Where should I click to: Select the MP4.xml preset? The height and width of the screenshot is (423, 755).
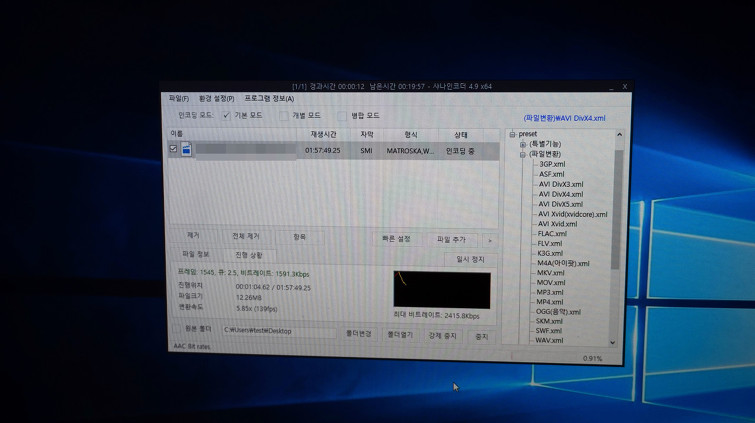point(550,302)
